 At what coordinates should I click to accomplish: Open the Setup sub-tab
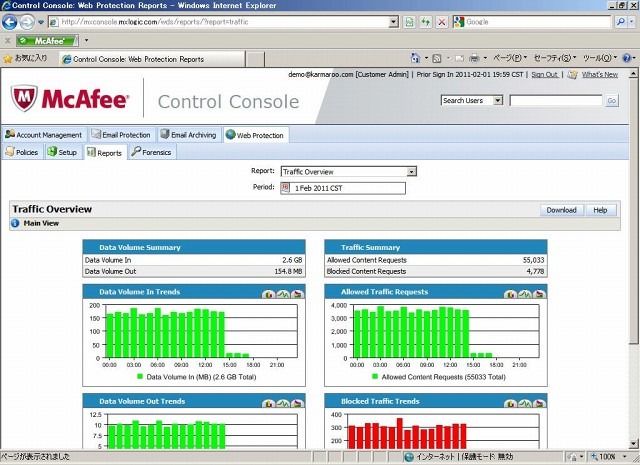pyautogui.click(x=62, y=152)
